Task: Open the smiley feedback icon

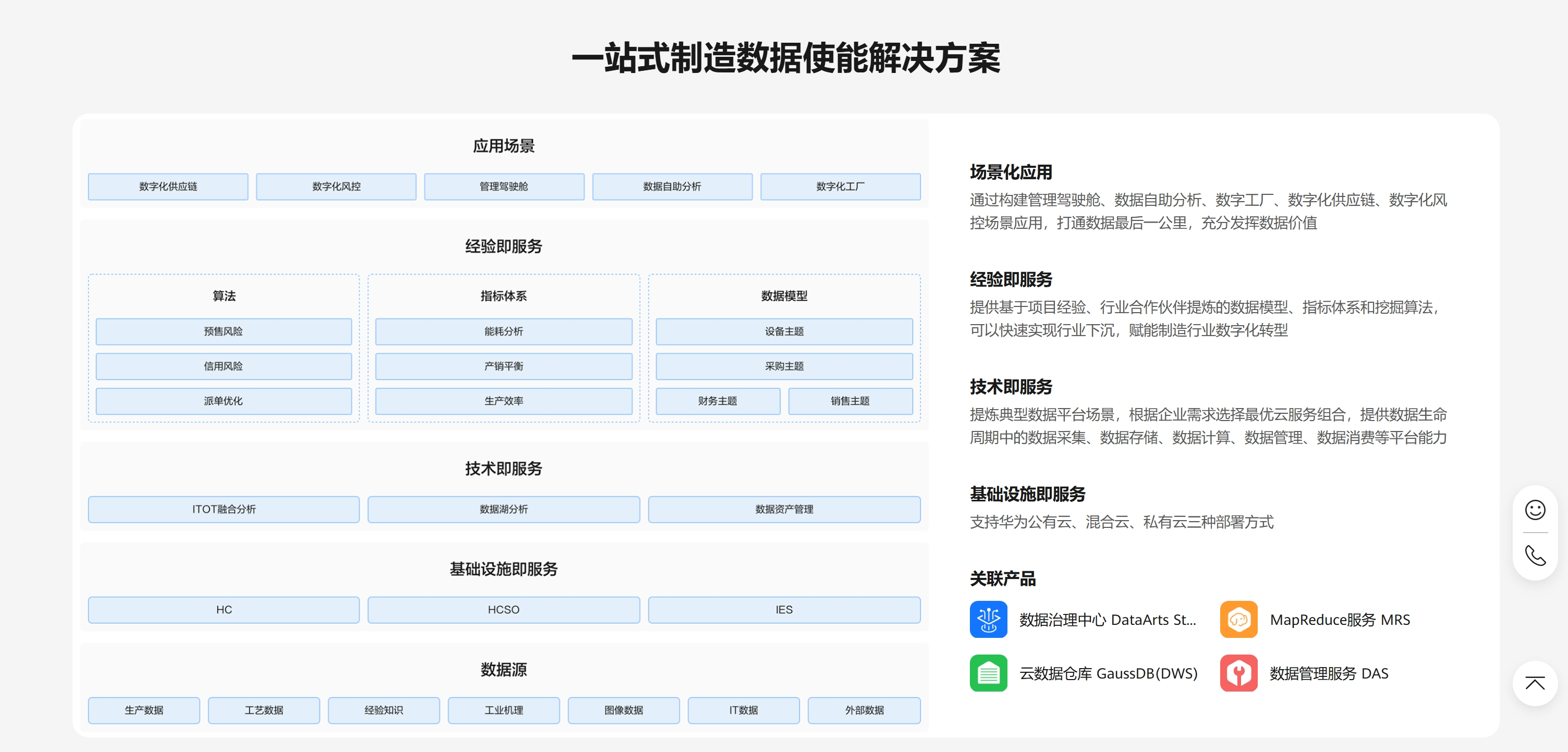Action: [x=1535, y=510]
